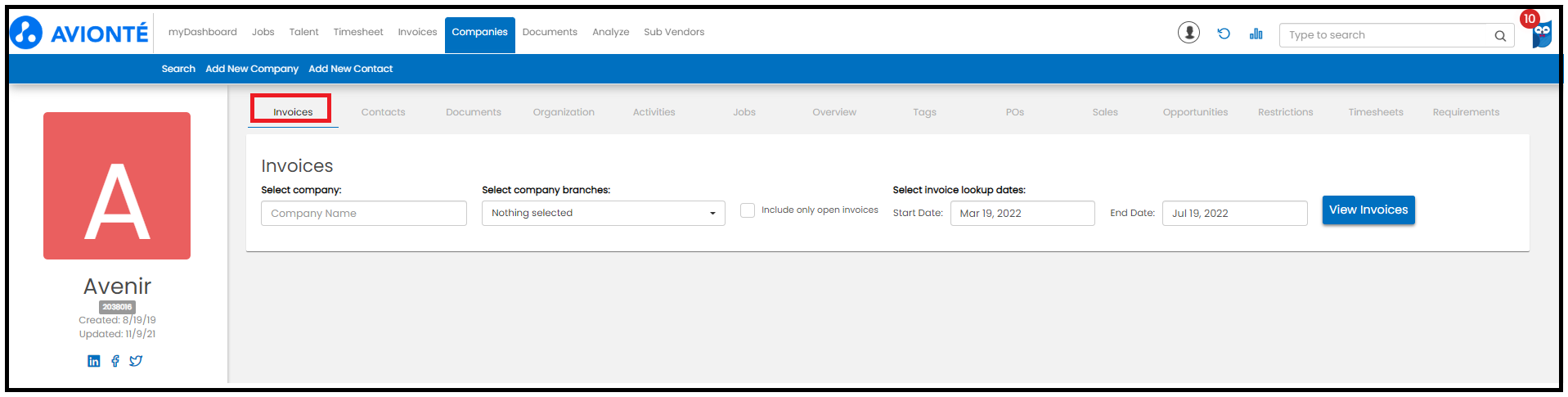Switch to the Opportunities tab
The height and width of the screenshot is (397, 1568).
(1195, 112)
